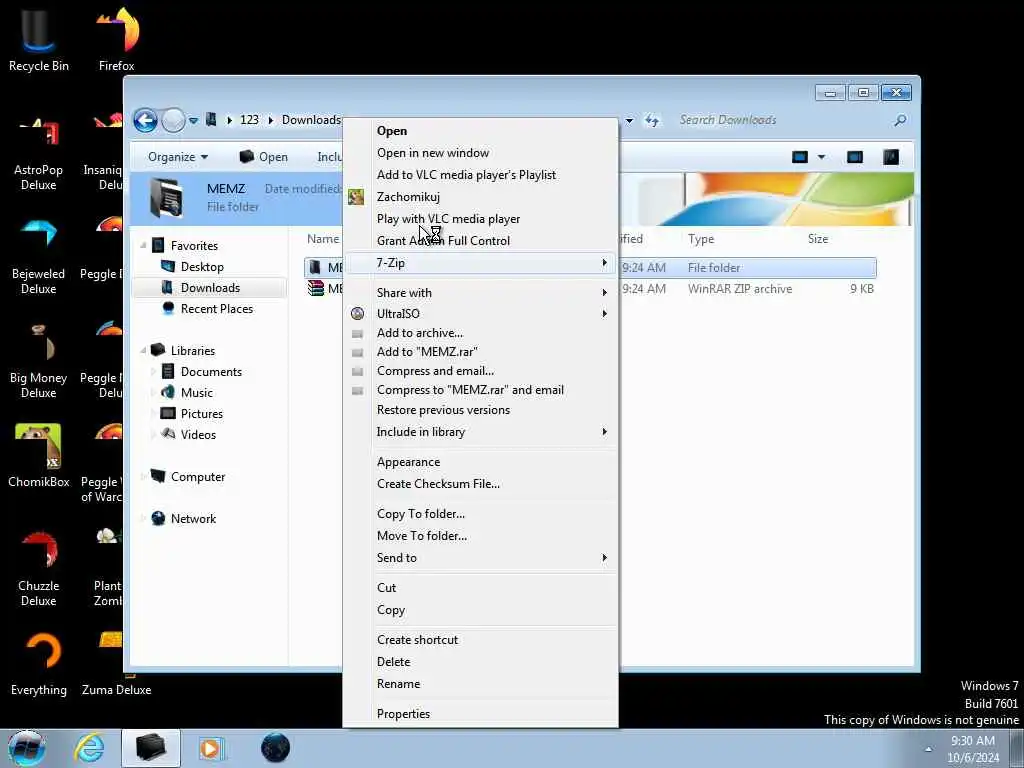The height and width of the screenshot is (768, 1024).
Task: Show hidden tray icons arrow
Action: tap(928, 749)
